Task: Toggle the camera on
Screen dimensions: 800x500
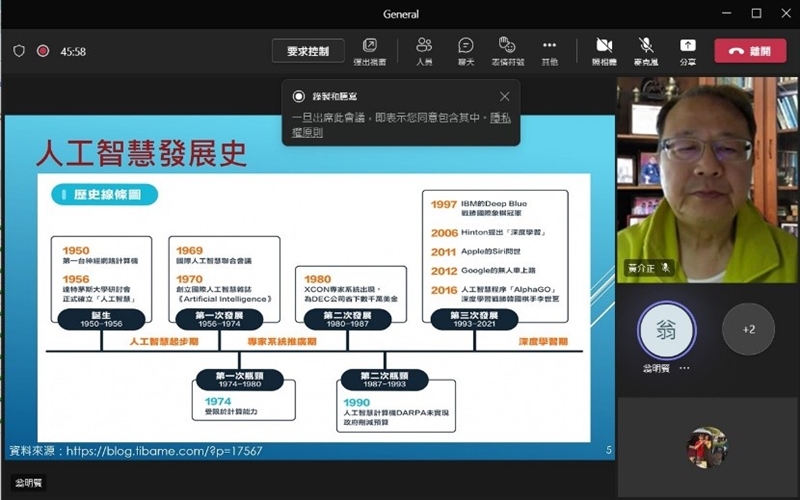Action: pos(604,50)
